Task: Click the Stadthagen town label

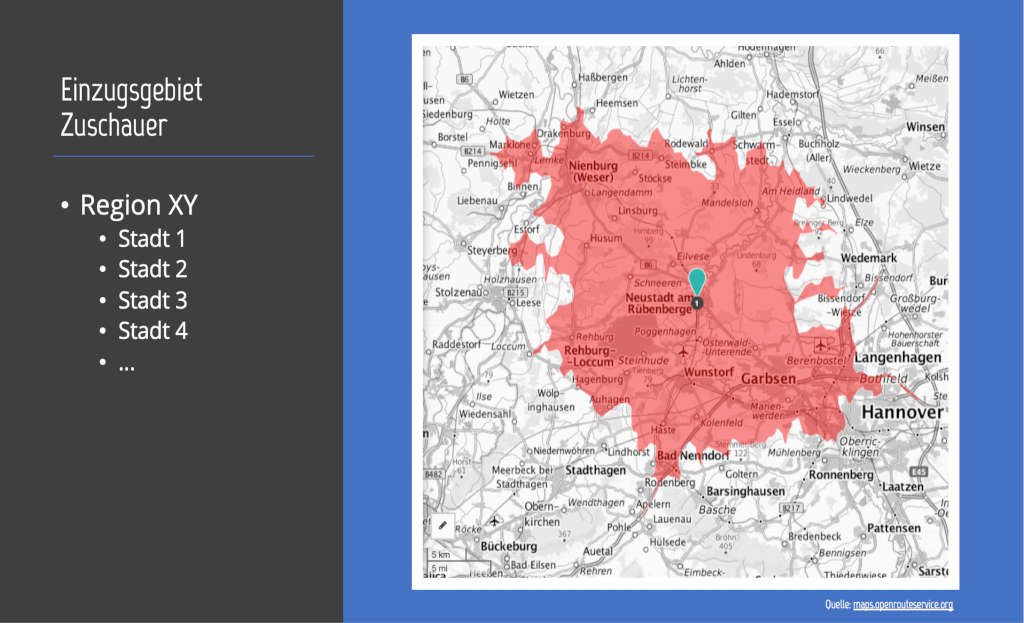Action: pos(595,470)
